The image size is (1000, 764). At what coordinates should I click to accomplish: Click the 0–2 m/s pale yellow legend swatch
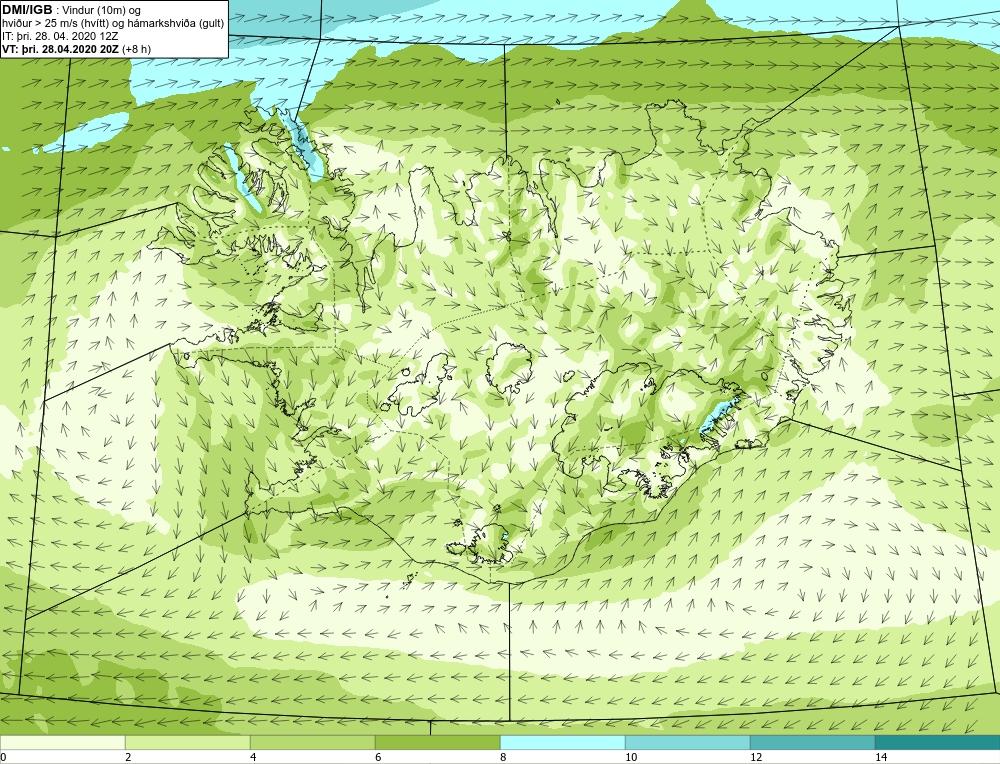pyautogui.click(x=62, y=742)
